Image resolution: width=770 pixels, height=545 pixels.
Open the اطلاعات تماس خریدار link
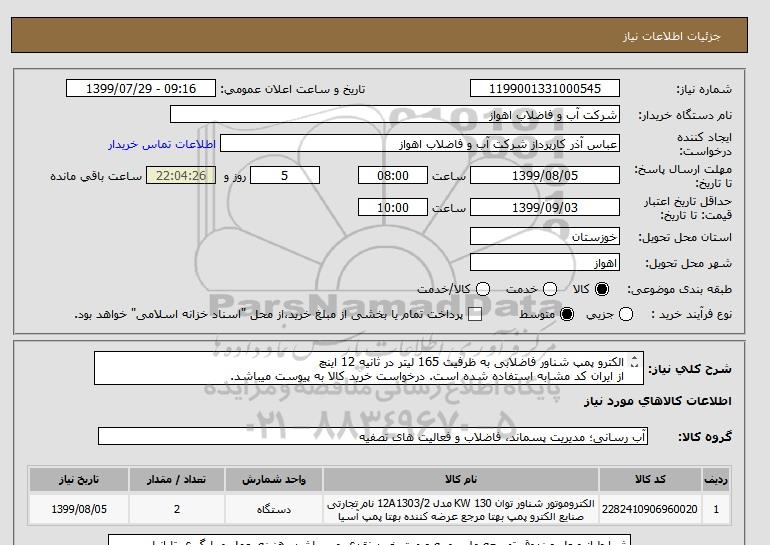point(162,144)
